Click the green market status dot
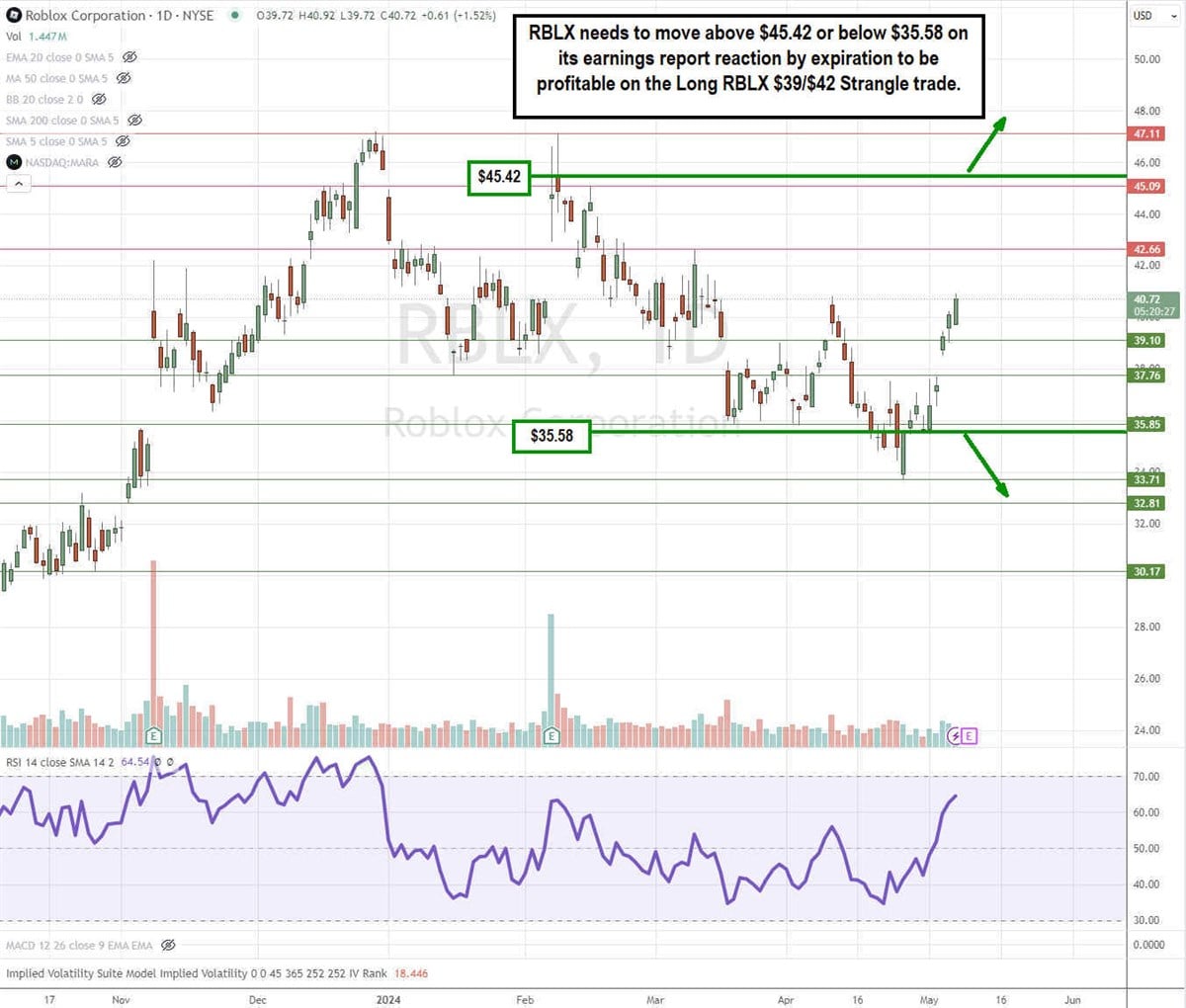 (x=234, y=15)
